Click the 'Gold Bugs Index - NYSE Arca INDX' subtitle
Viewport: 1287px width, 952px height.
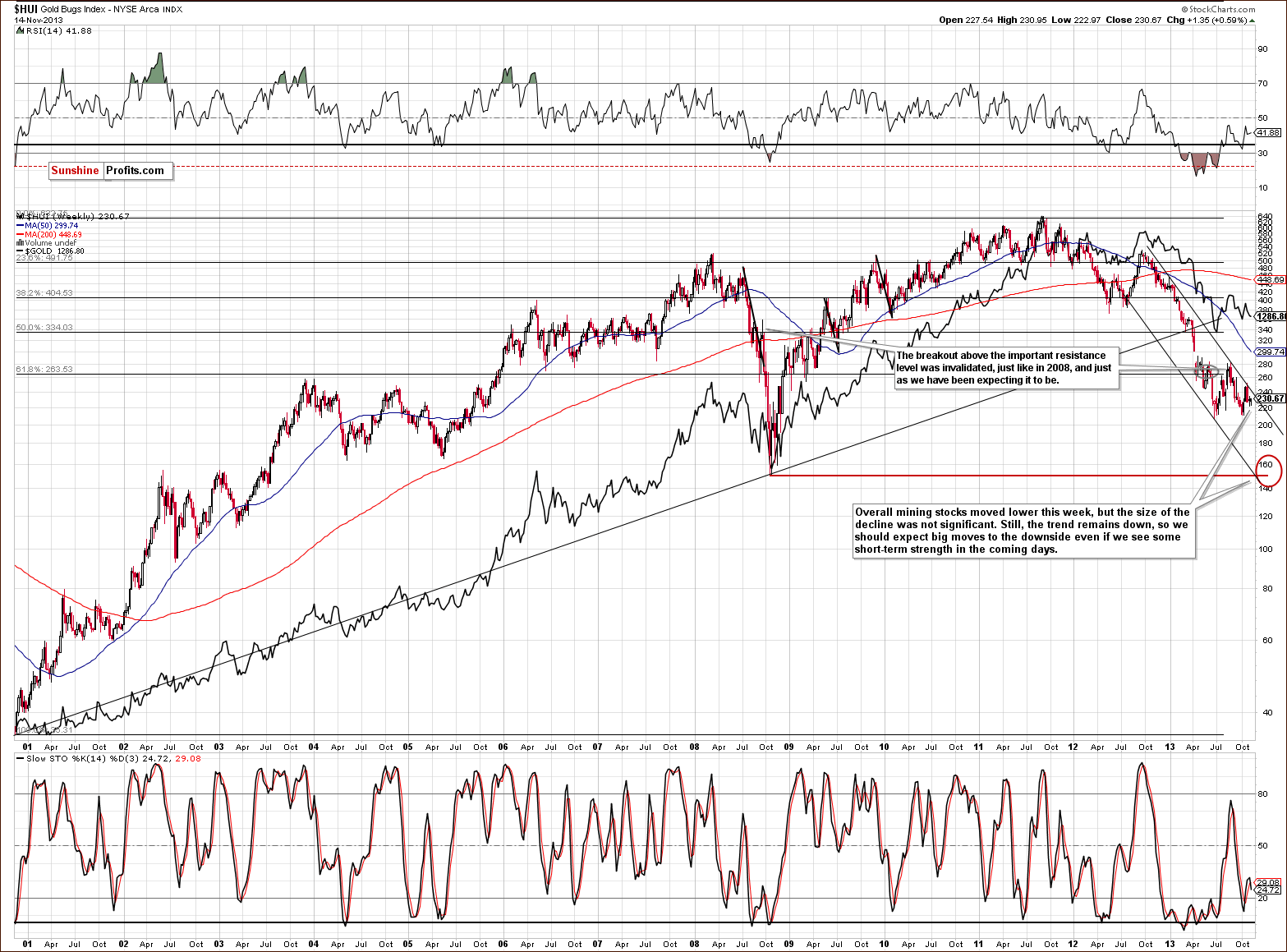(113, 10)
